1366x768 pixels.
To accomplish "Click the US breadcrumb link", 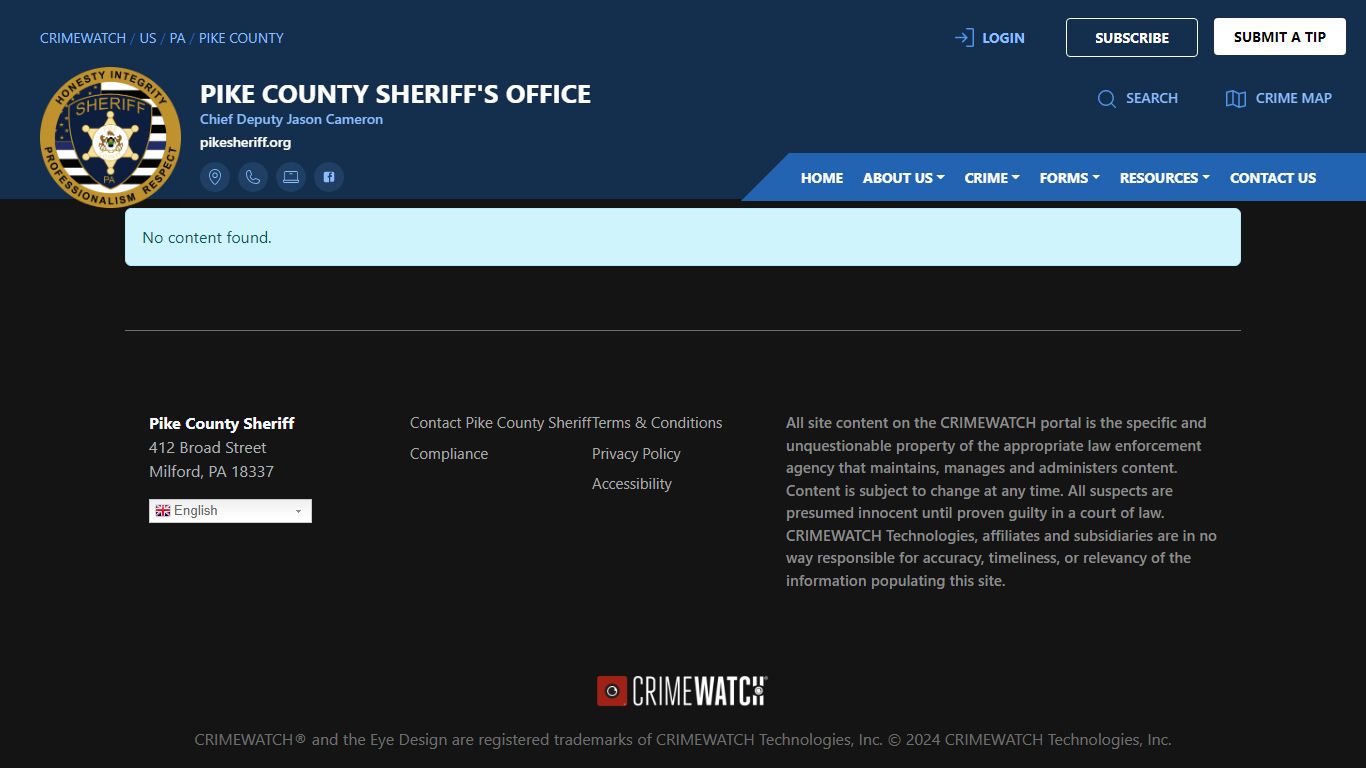I will [148, 38].
